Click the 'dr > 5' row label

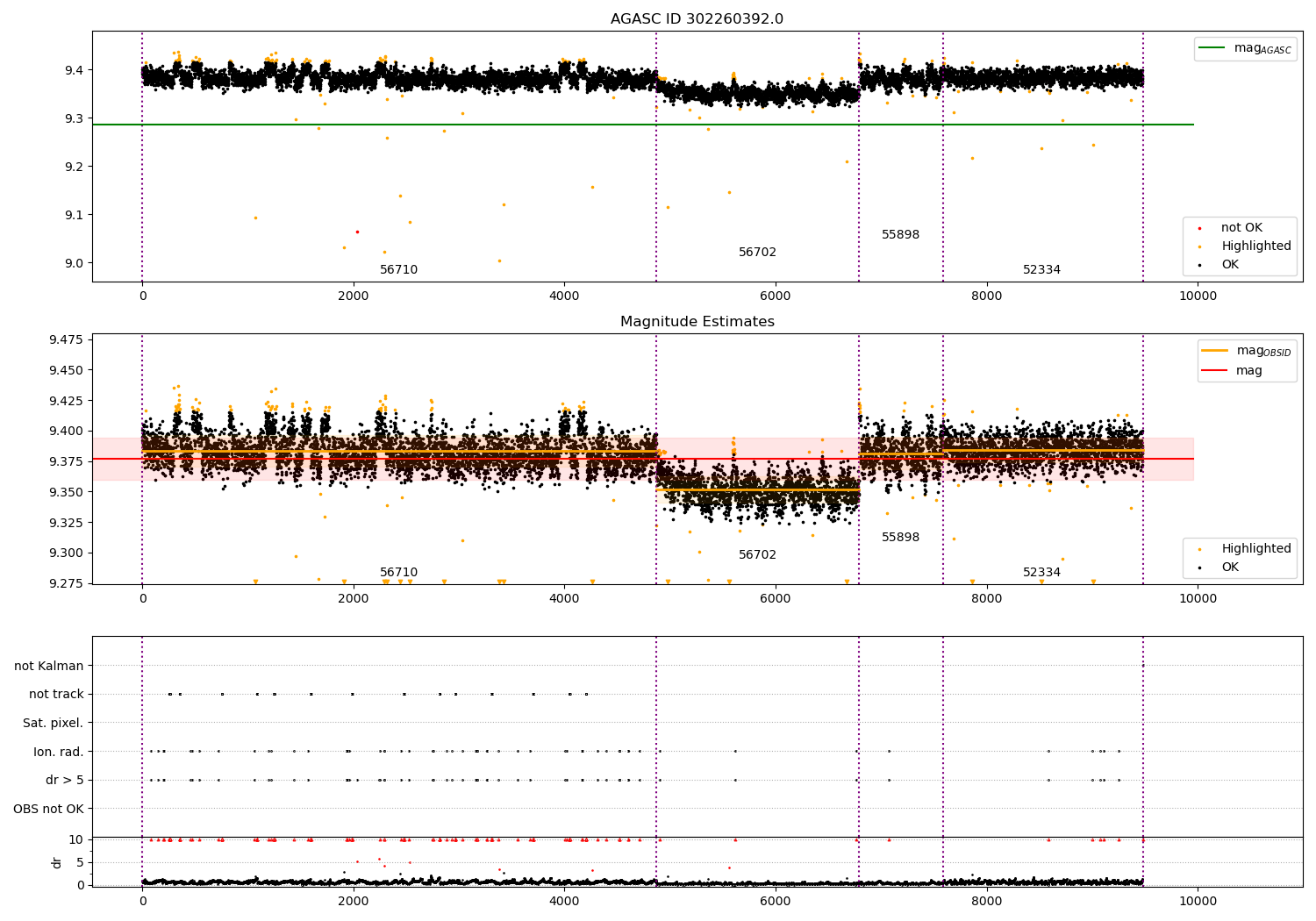pos(65,780)
